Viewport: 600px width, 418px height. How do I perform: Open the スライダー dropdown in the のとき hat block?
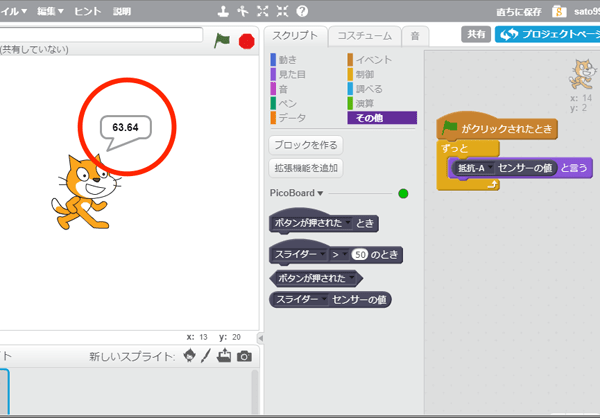(x=323, y=254)
